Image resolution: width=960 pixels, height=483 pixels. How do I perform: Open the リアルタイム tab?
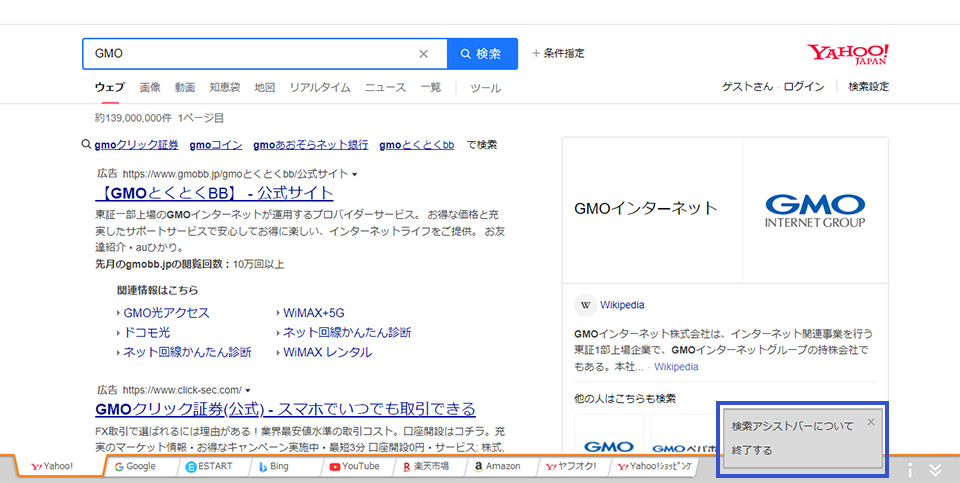(x=320, y=88)
